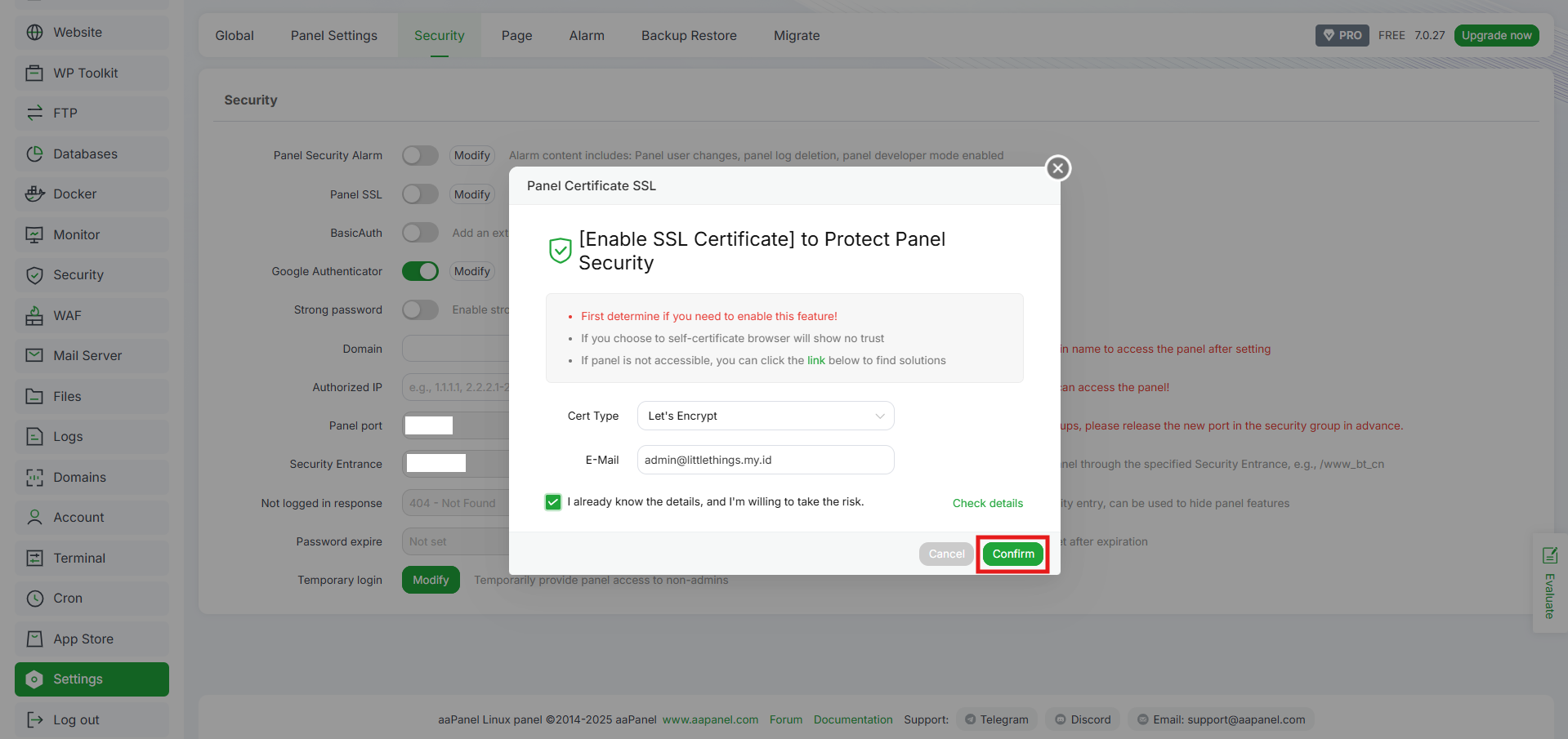Screen dimensions: 1568x739
Task: Open the App Store icon
Action: (34, 639)
